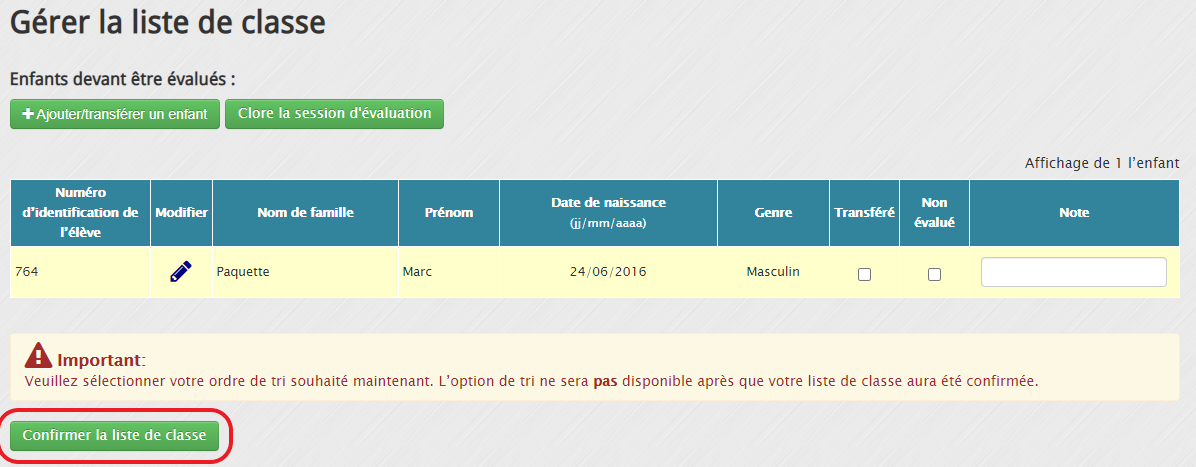Tick the Transféré checkbox for Marc Paquette
Image resolution: width=1196 pixels, height=467 pixels.
864,275
